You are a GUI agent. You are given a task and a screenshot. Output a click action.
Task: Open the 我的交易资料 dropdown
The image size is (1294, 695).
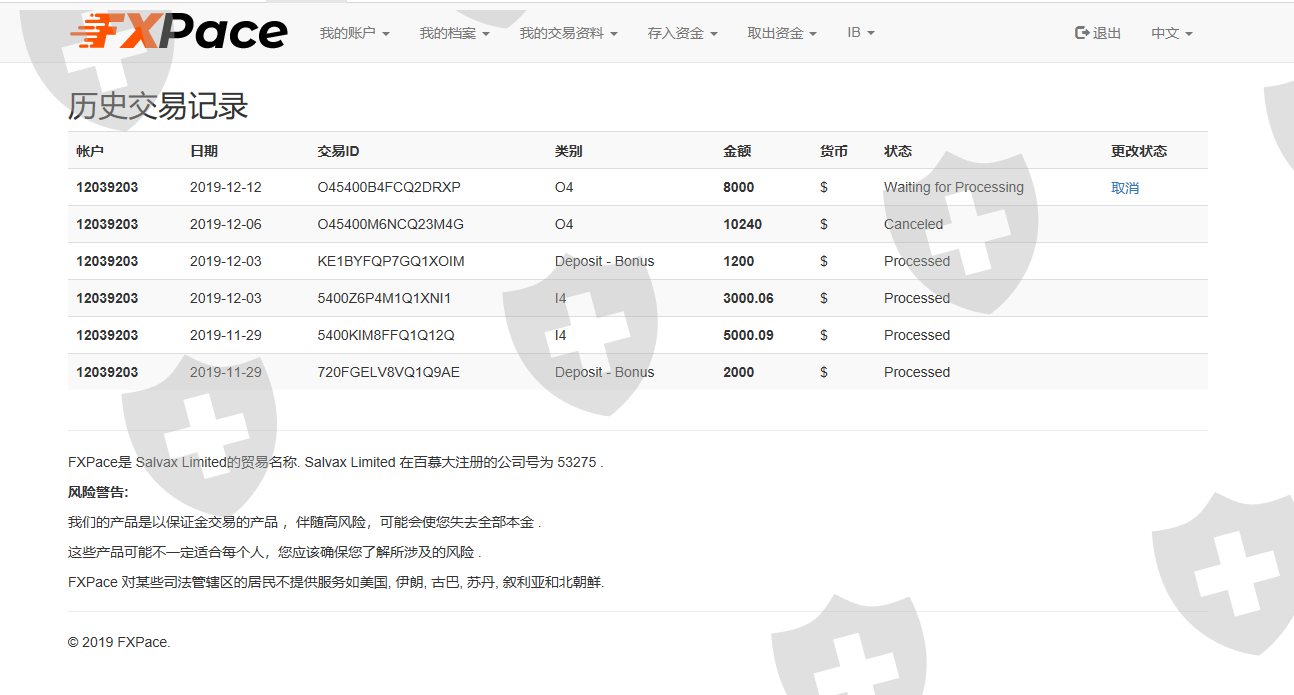568,33
